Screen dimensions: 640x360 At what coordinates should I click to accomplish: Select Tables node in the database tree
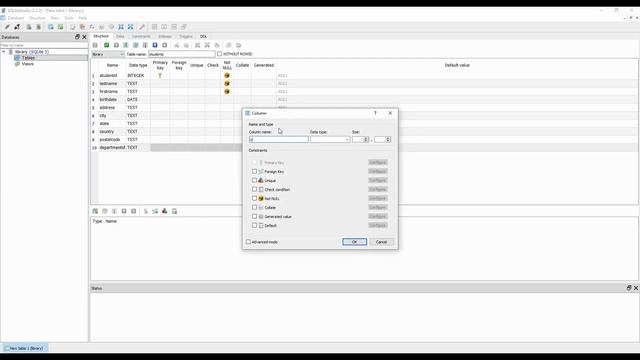coord(28,58)
